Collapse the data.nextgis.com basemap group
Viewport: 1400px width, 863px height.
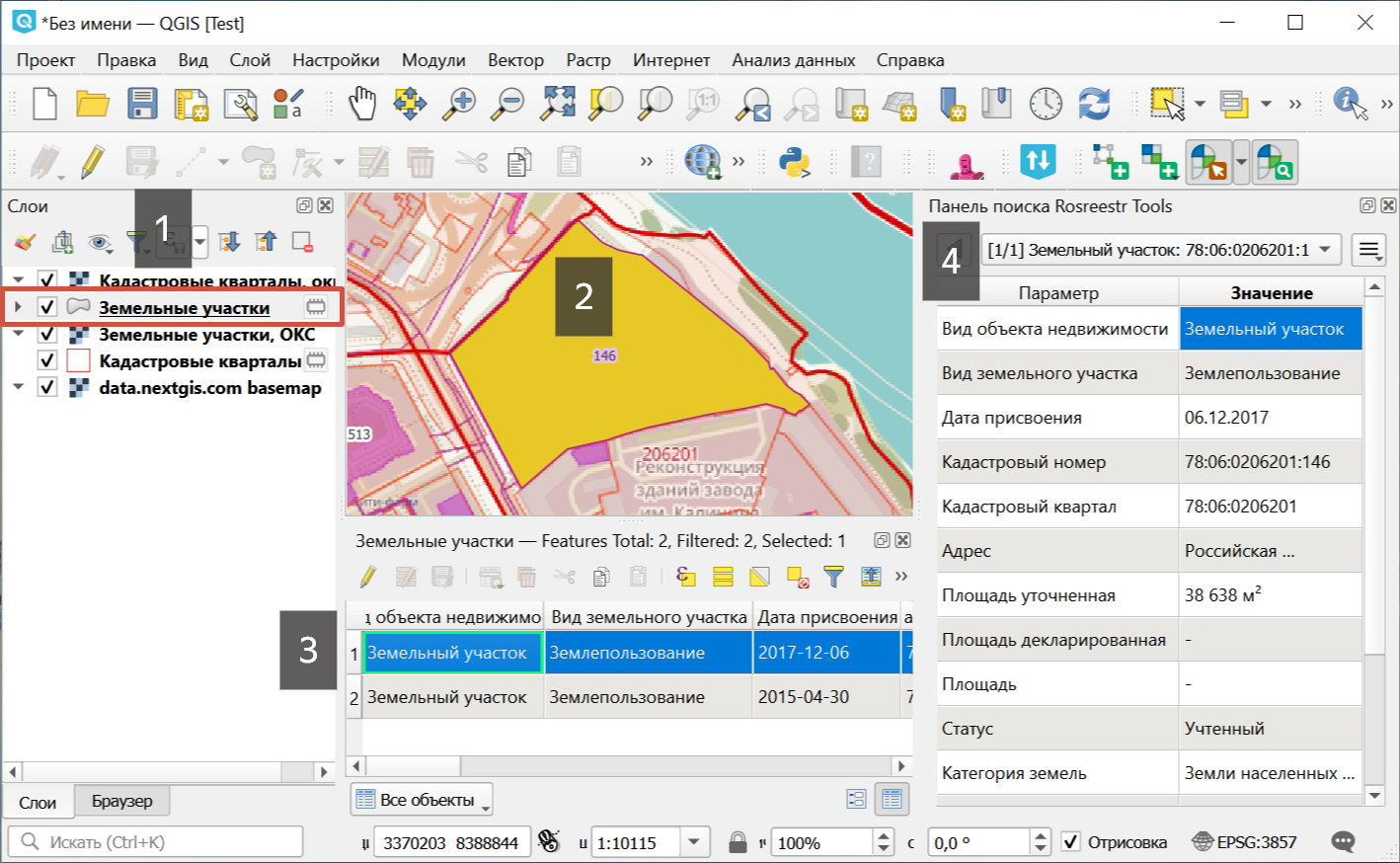pyautogui.click(x=18, y=387)
